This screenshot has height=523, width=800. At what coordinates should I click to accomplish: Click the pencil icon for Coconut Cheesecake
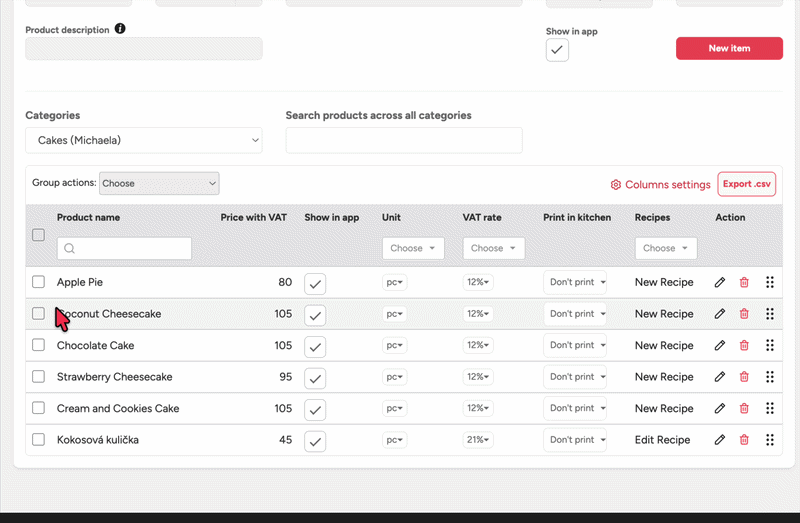point(720,314)
